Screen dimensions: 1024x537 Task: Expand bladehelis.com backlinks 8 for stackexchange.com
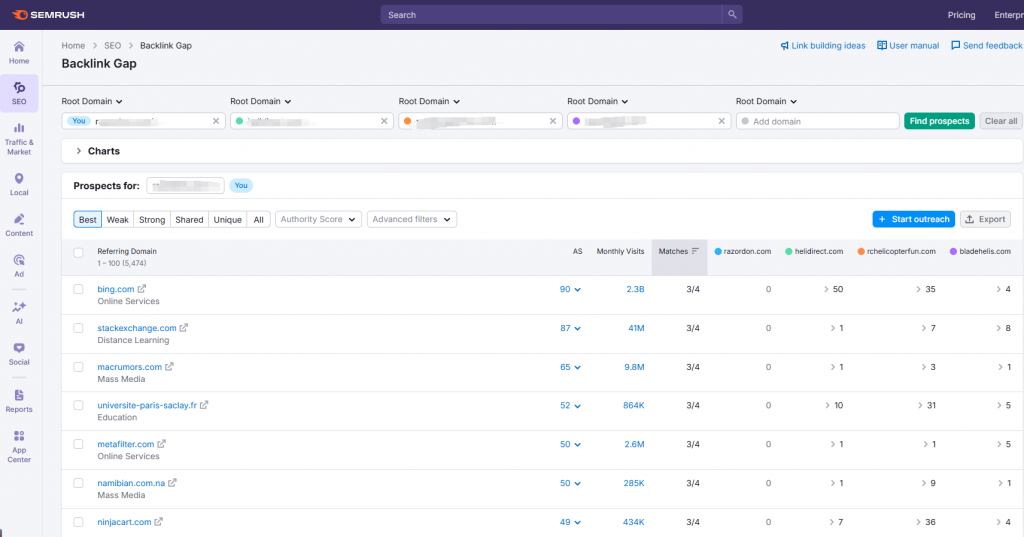(1004, 328)
